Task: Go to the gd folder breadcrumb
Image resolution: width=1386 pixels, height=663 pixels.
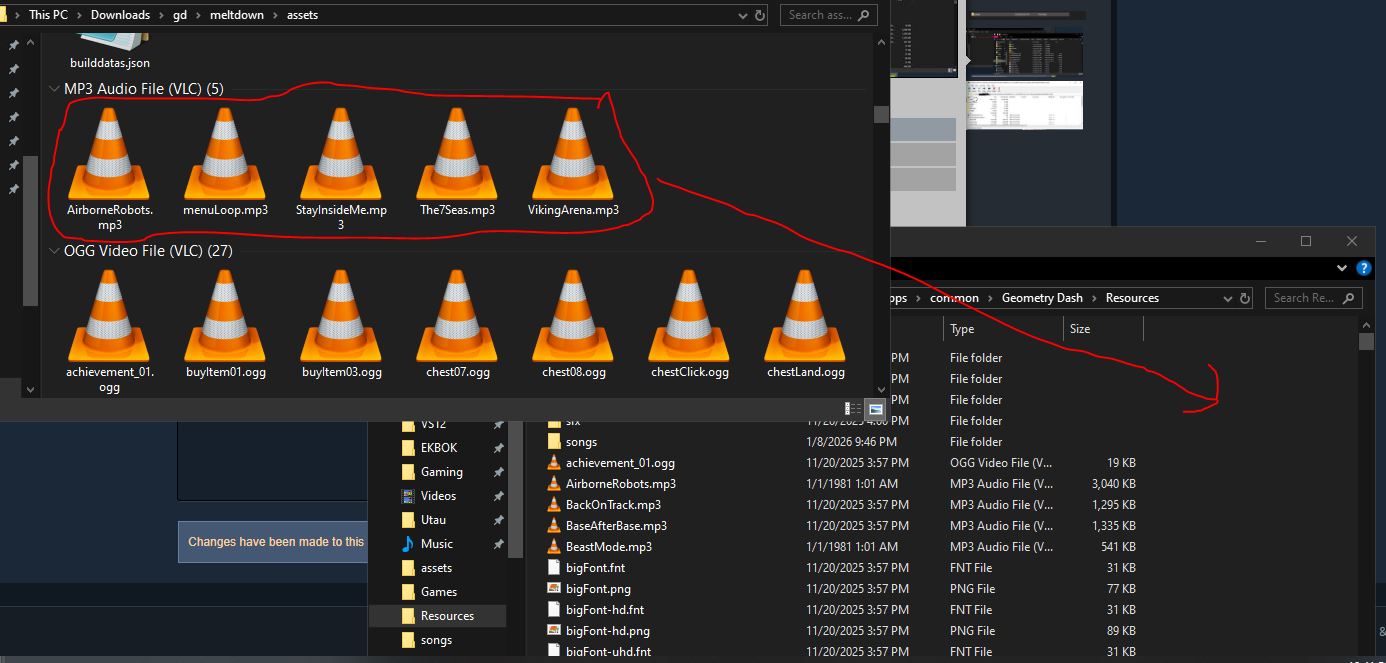Action: pos(180,15)
